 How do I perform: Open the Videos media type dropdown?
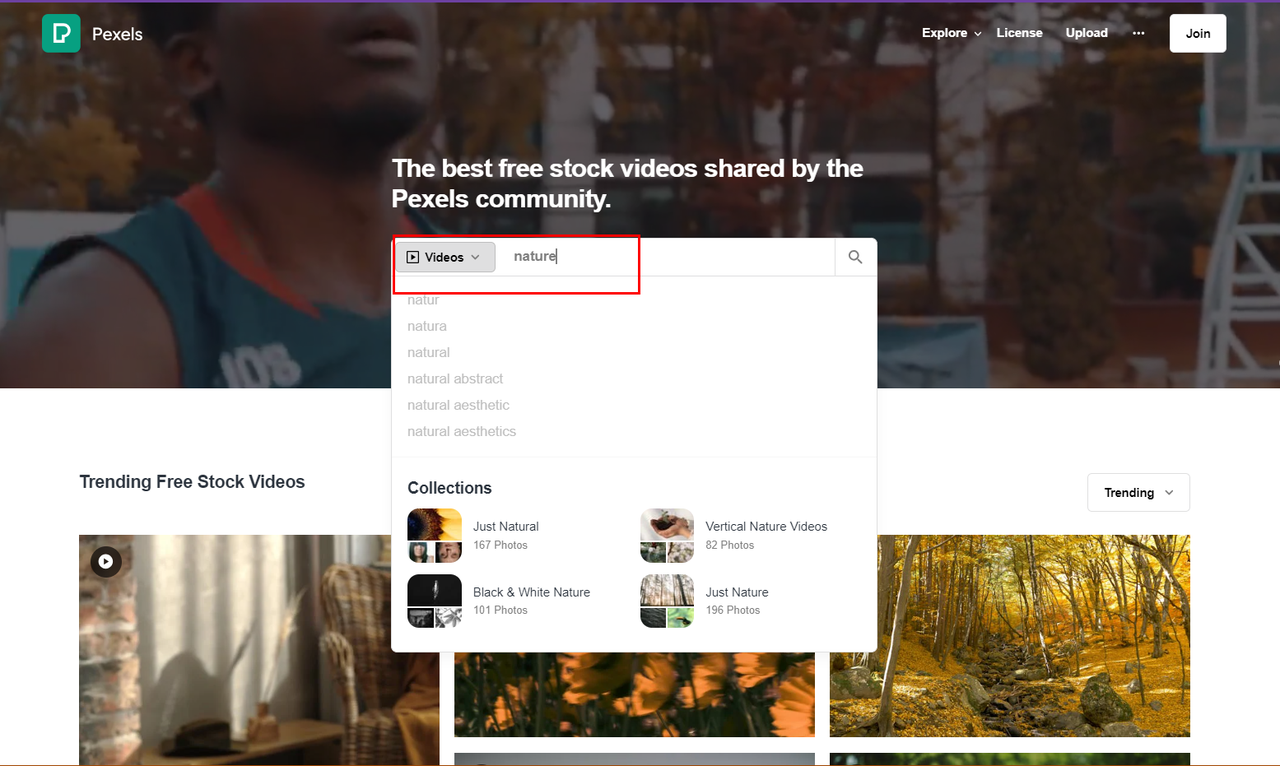click(445, 257)
